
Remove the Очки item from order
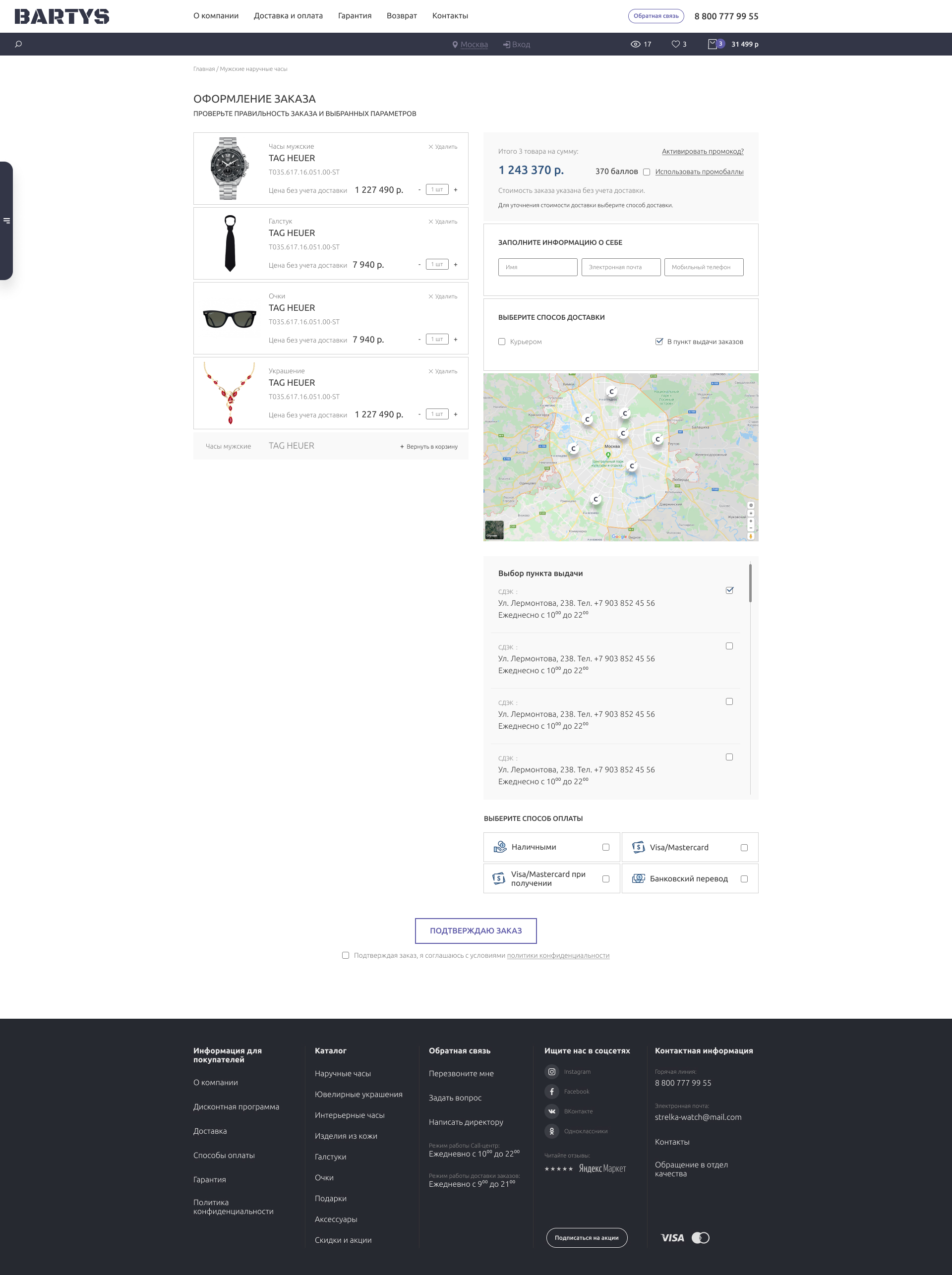[x=443, y=297]
